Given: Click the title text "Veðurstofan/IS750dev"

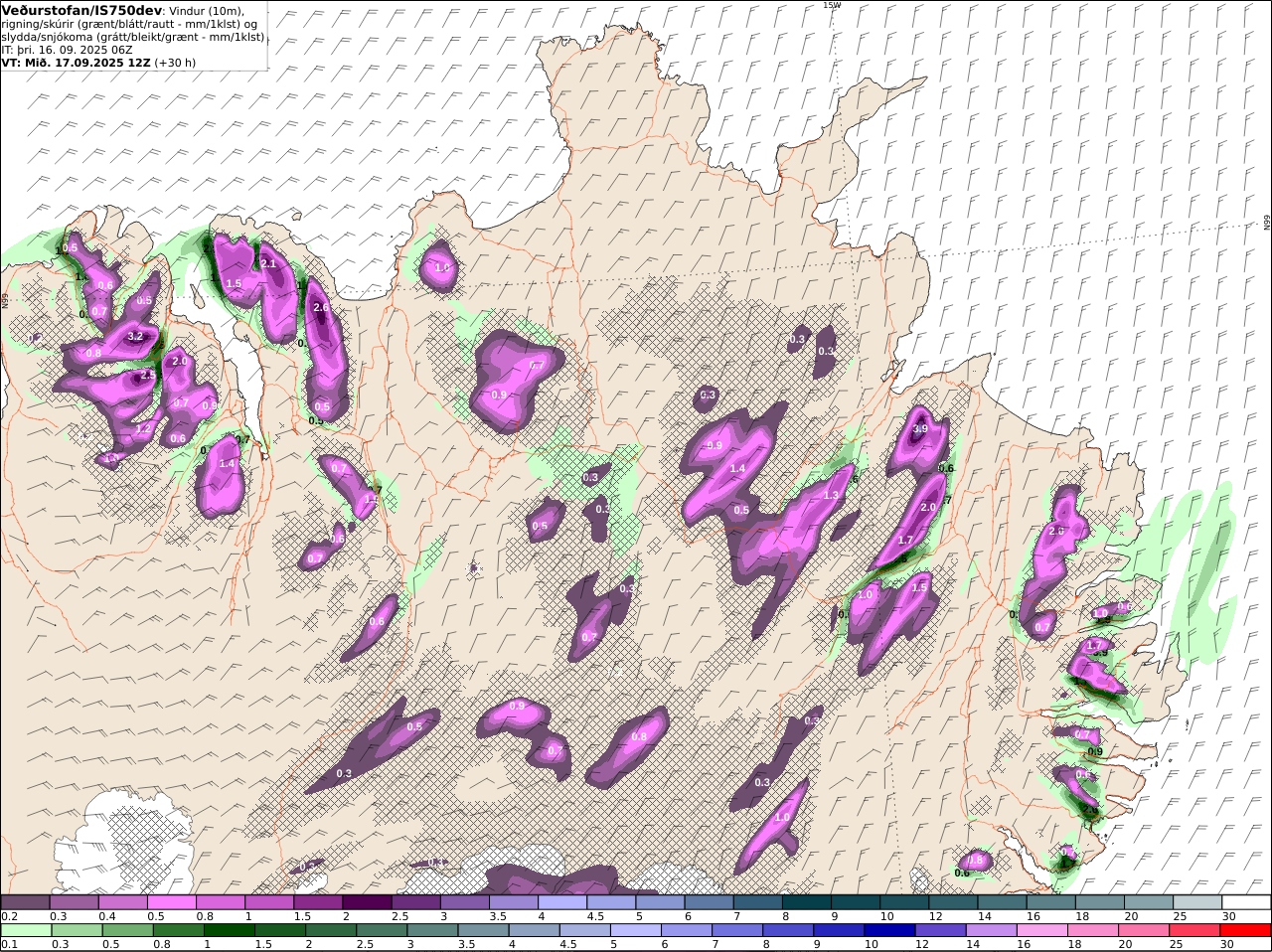Looking at the screenshot, I should [x=82, y=11].
